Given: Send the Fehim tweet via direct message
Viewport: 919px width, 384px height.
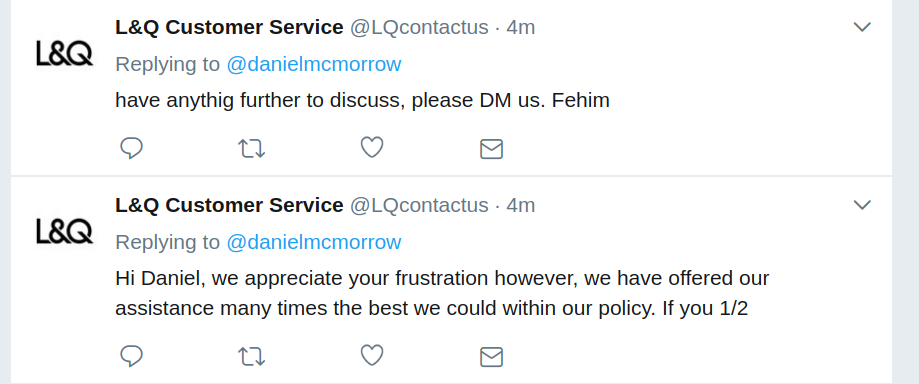Looking at the screenshot, I should (491, 149).
